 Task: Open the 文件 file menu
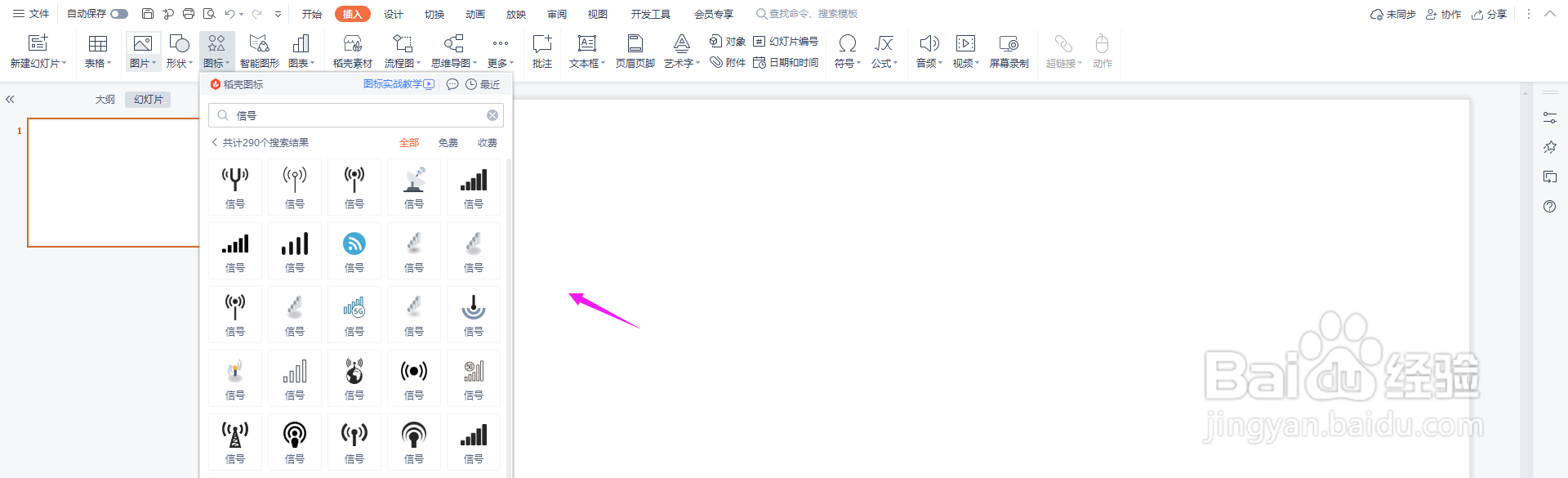(31, 14)
